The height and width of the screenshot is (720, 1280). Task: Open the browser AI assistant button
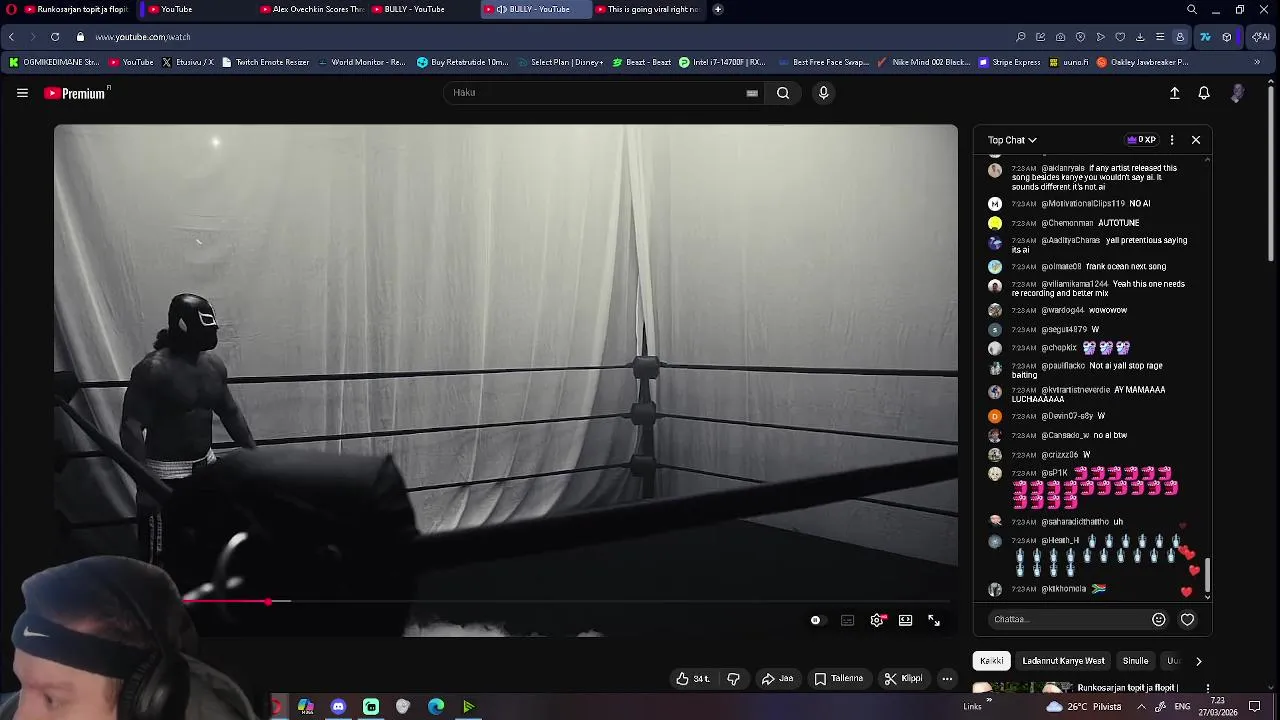coord(1261,37)
